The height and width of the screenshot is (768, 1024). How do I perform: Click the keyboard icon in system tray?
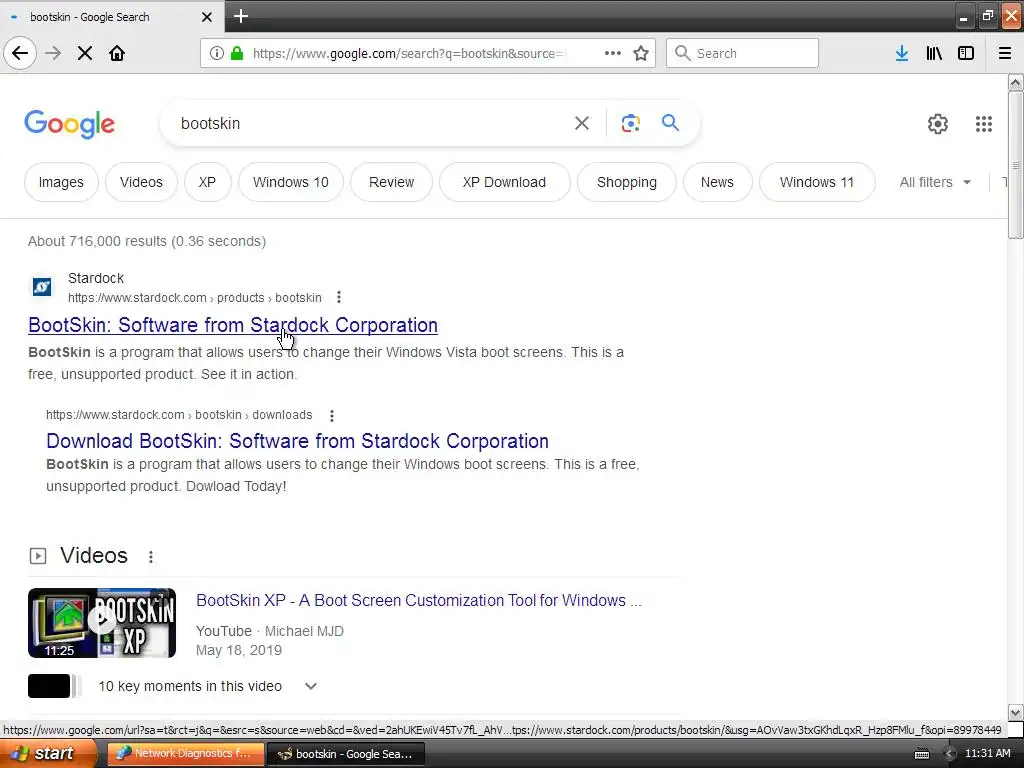pyautogui.click(x=921, y=754)
